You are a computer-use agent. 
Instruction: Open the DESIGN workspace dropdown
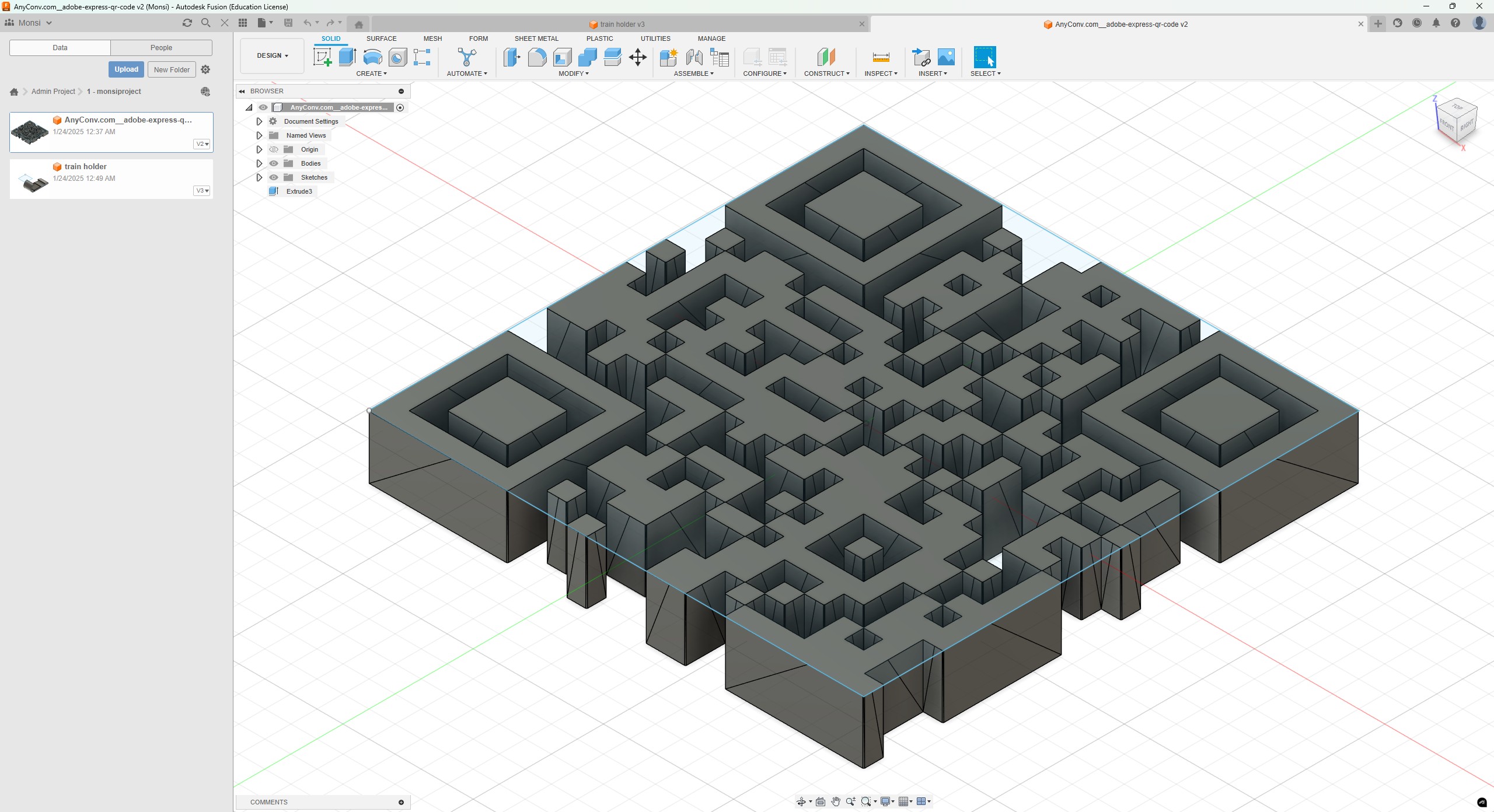coord(273,55)
